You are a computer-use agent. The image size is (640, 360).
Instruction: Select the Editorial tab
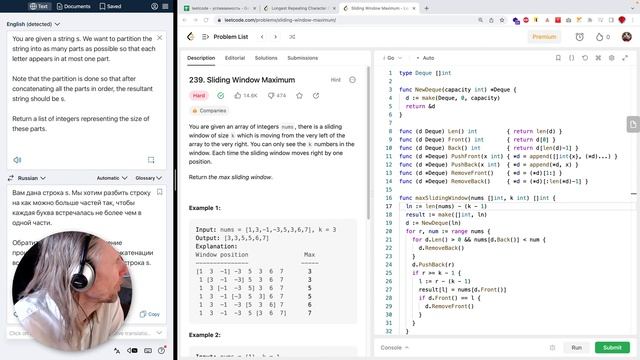point(235,58)
